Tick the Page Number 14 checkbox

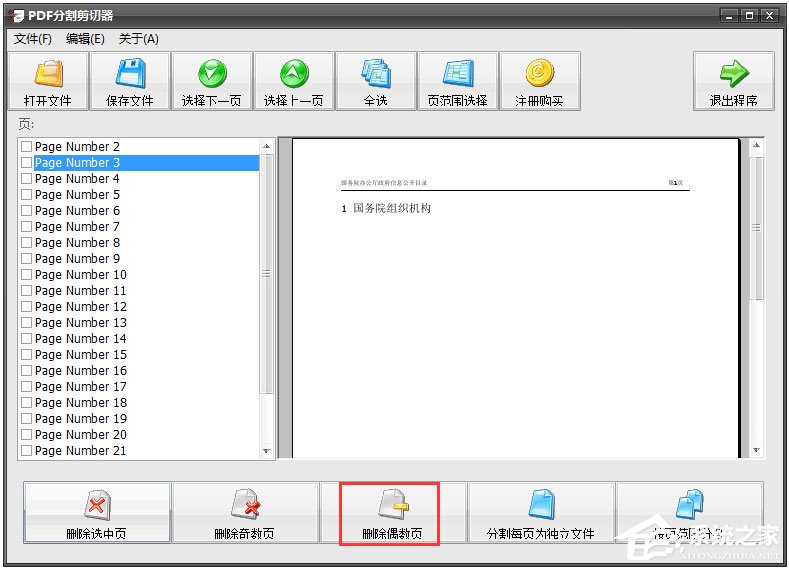[26, 339]
